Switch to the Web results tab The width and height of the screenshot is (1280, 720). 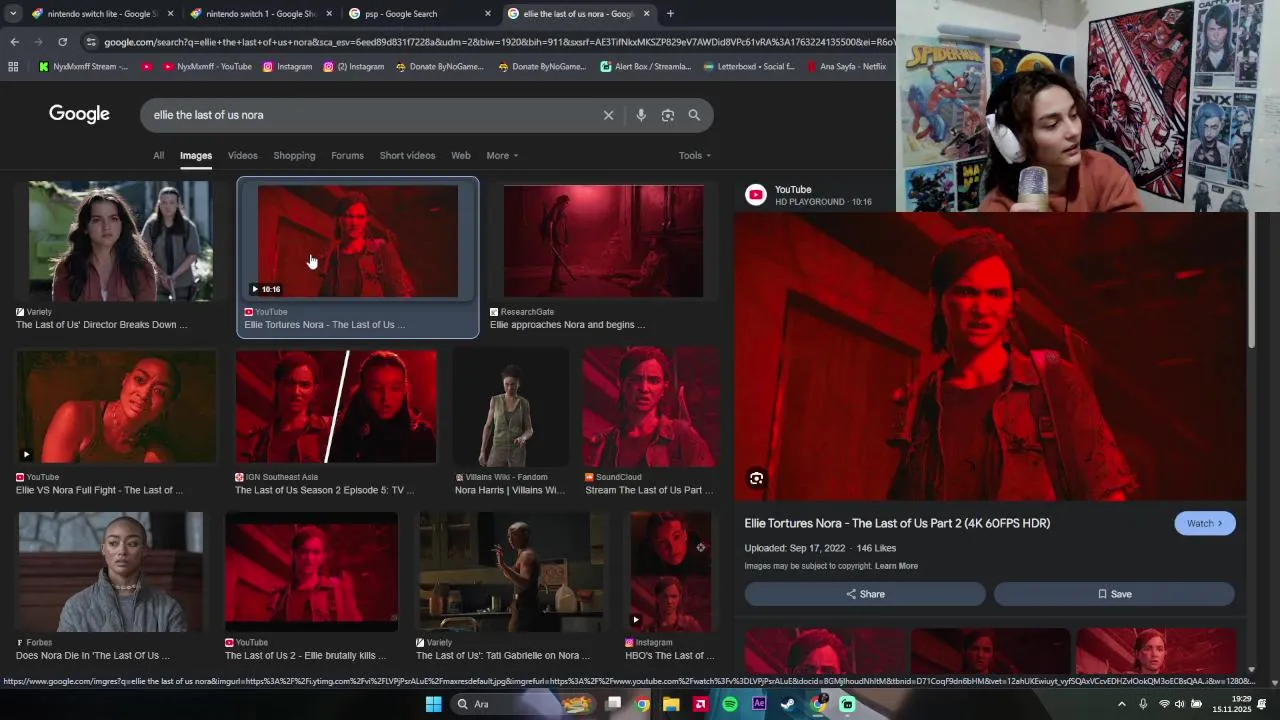point(460,156)
